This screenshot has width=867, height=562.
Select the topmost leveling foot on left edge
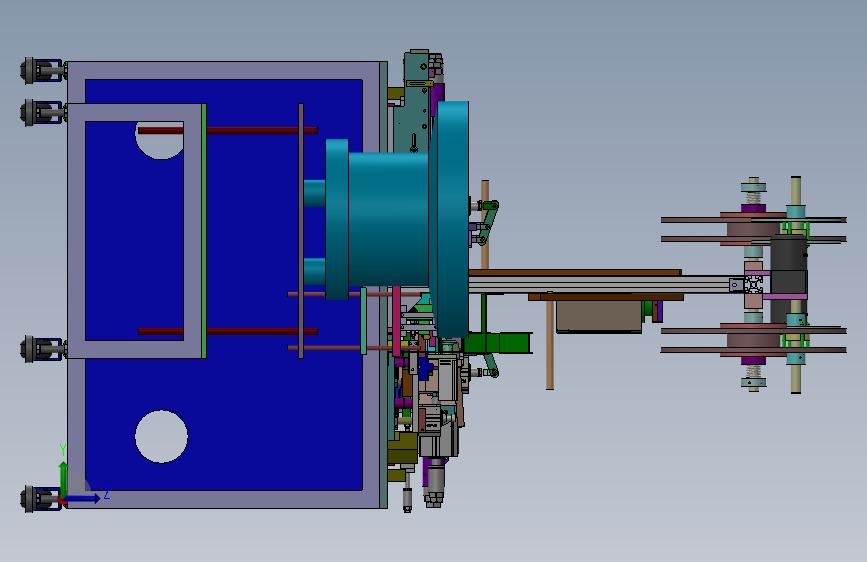click(43, 70)
